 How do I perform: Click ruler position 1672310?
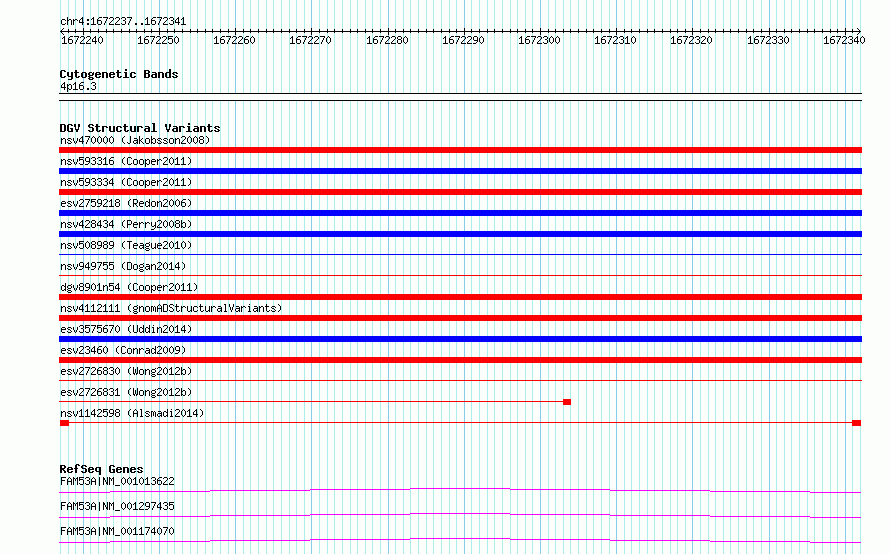[615, 40]
